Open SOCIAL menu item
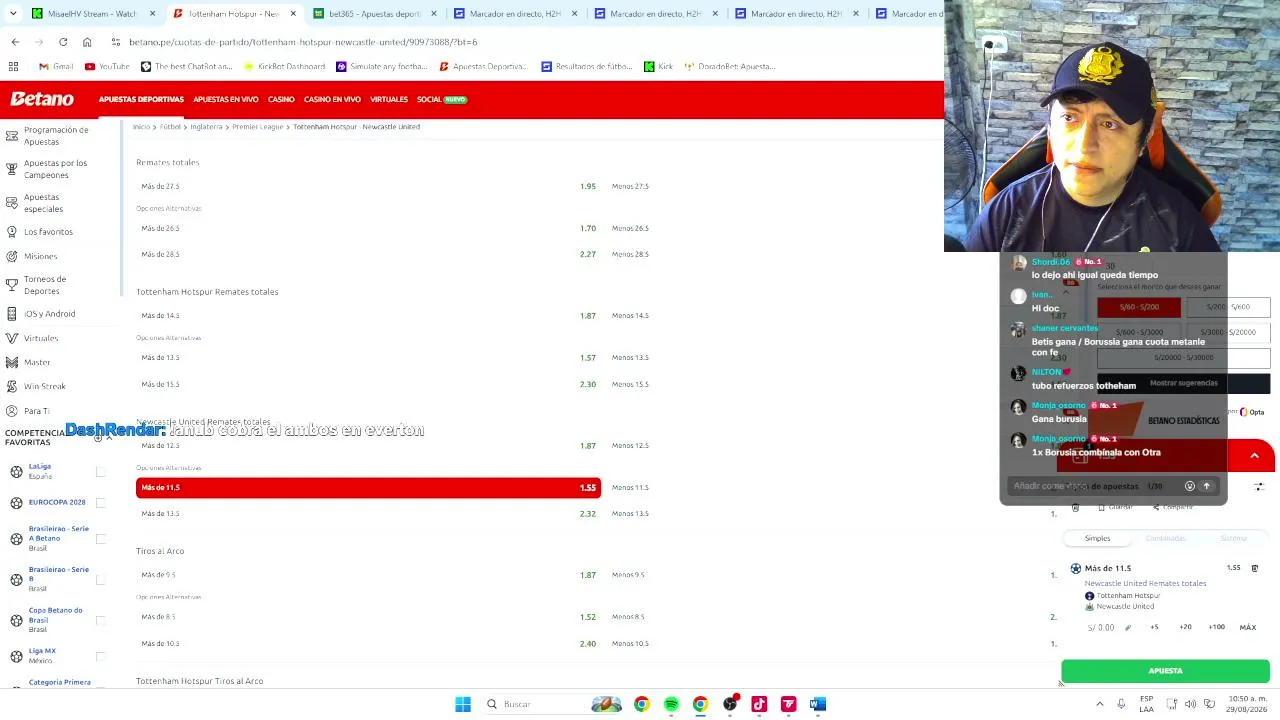Screen dimensions: 1280x720 [442, 99]
